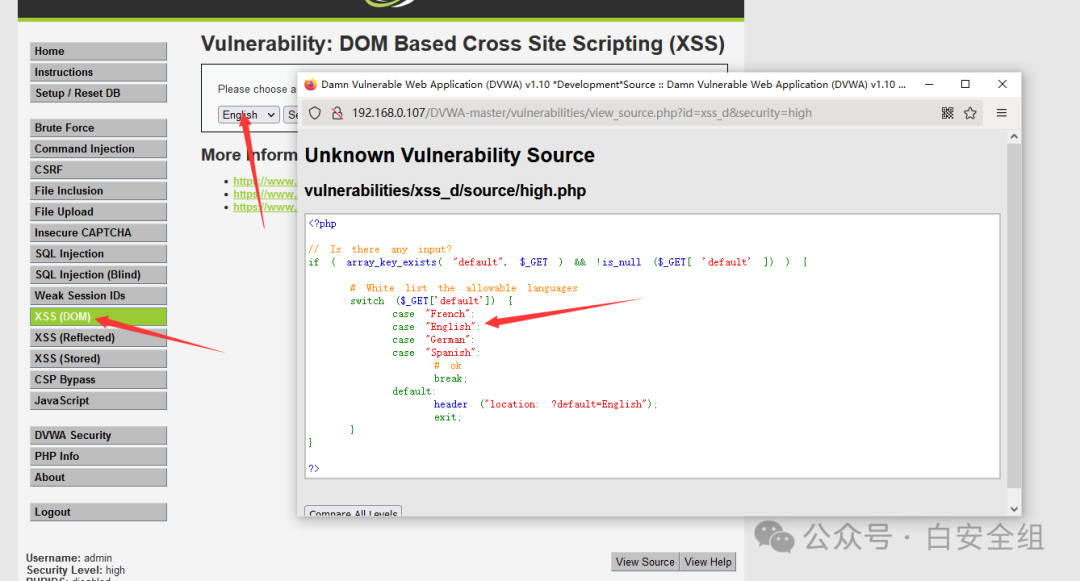
Task: Click the header location redirect line
Action: (546, 405)
